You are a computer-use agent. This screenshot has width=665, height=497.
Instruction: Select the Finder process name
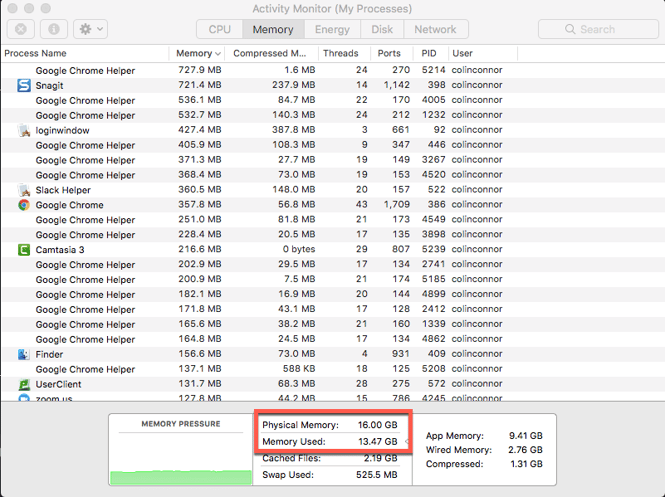(x=49, y=354)
